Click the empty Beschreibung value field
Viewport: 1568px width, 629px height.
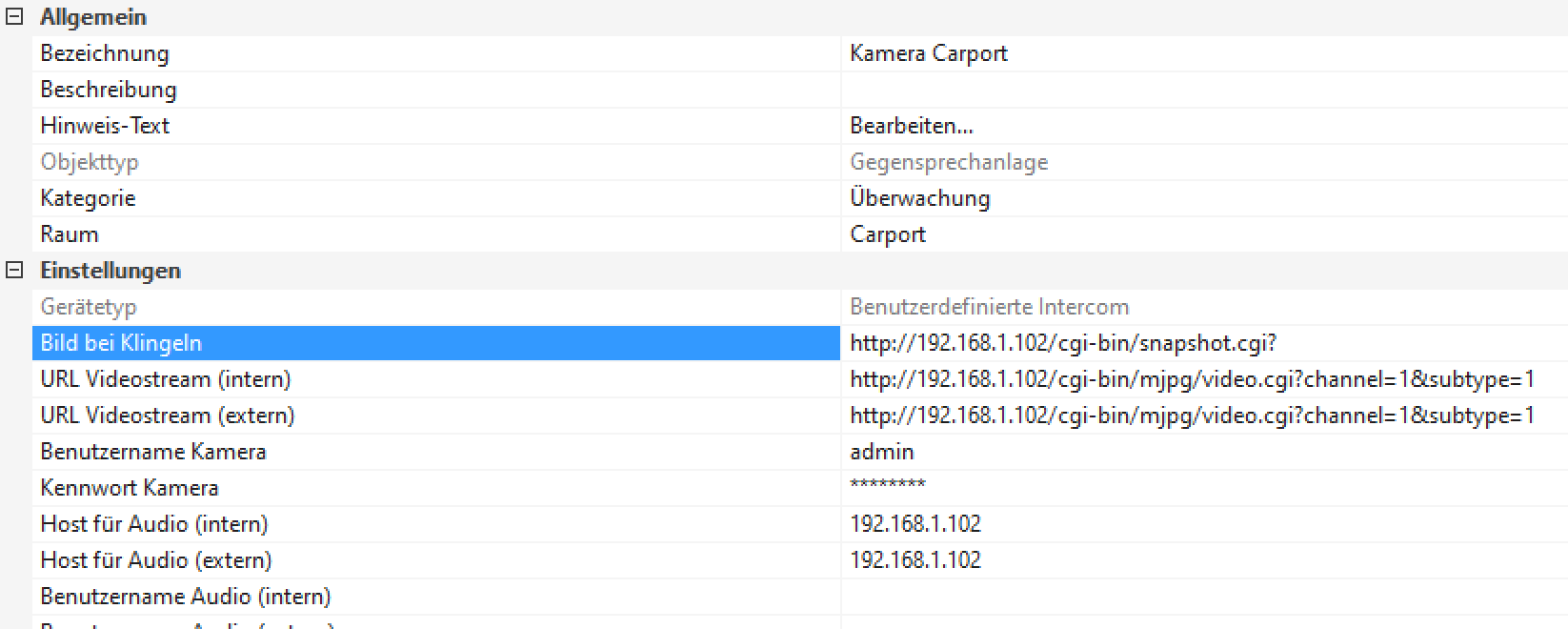click(1200, 90)
